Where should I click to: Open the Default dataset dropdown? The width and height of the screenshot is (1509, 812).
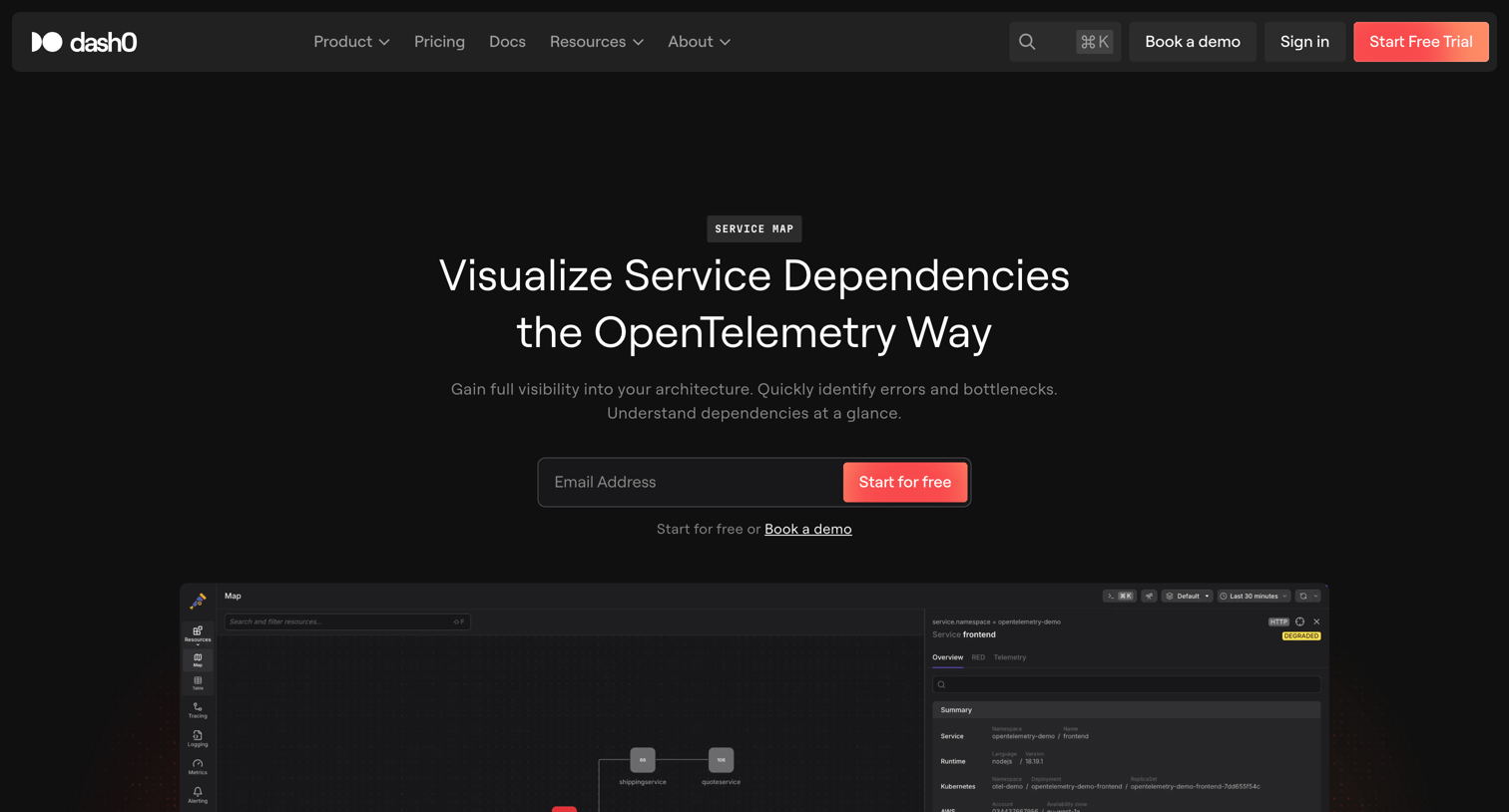tap(1187, 597)
